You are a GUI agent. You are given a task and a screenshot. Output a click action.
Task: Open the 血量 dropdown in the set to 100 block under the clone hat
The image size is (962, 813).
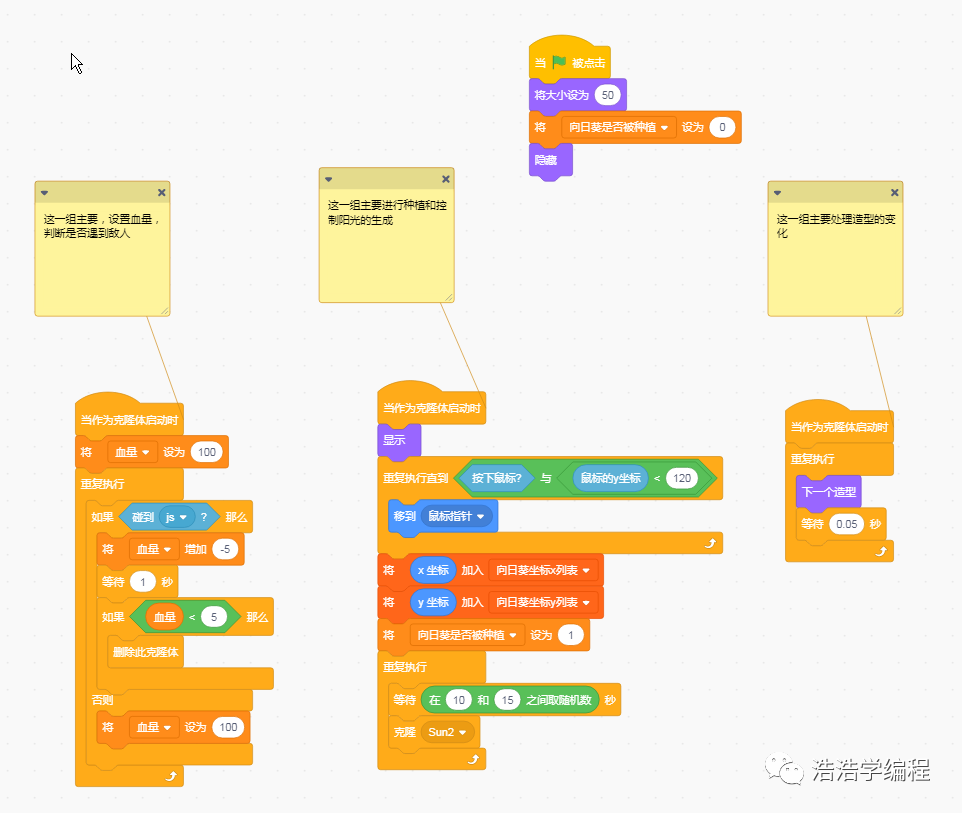[x=133, y=452]
